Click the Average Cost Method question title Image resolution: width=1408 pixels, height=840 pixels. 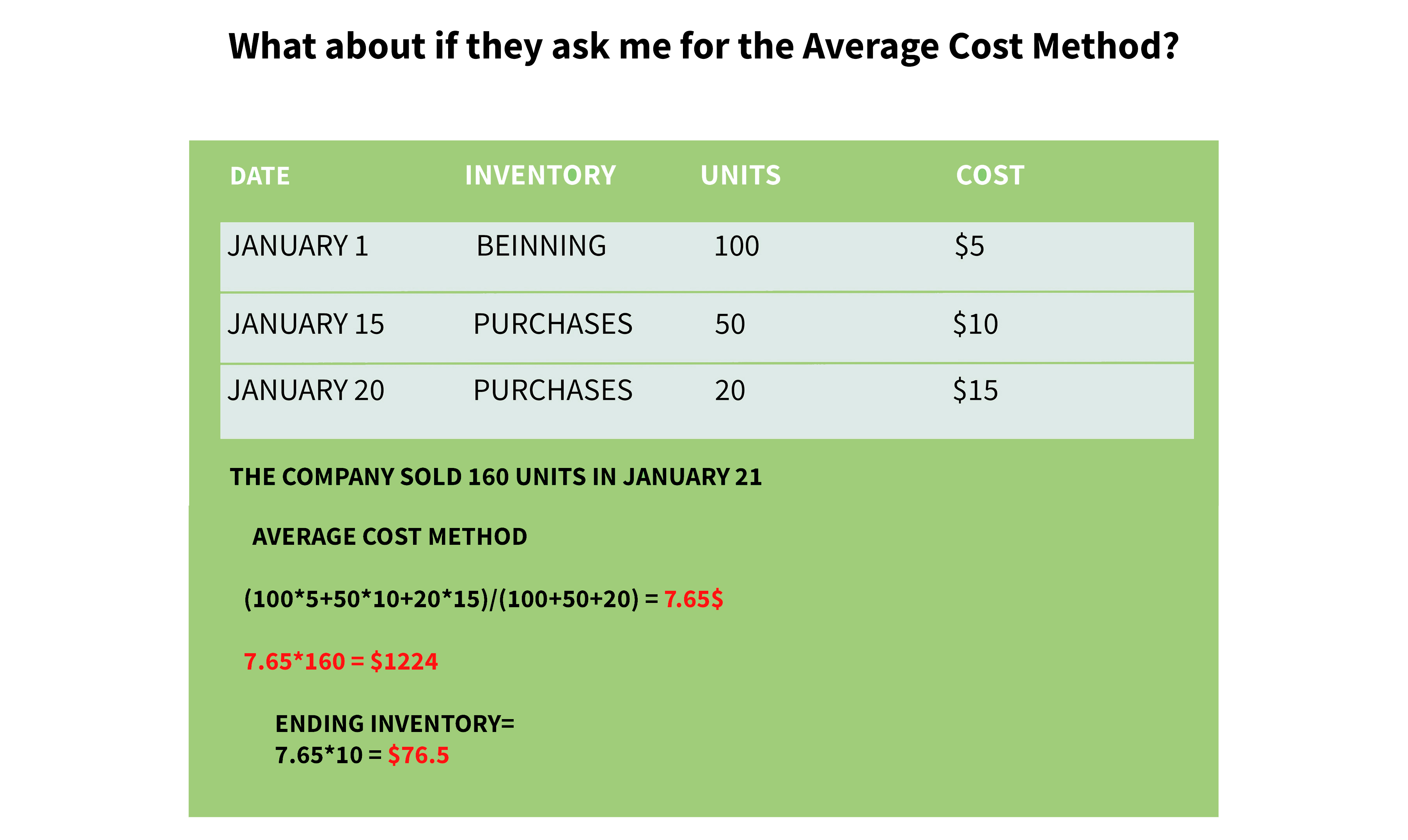tap(704, 46)
